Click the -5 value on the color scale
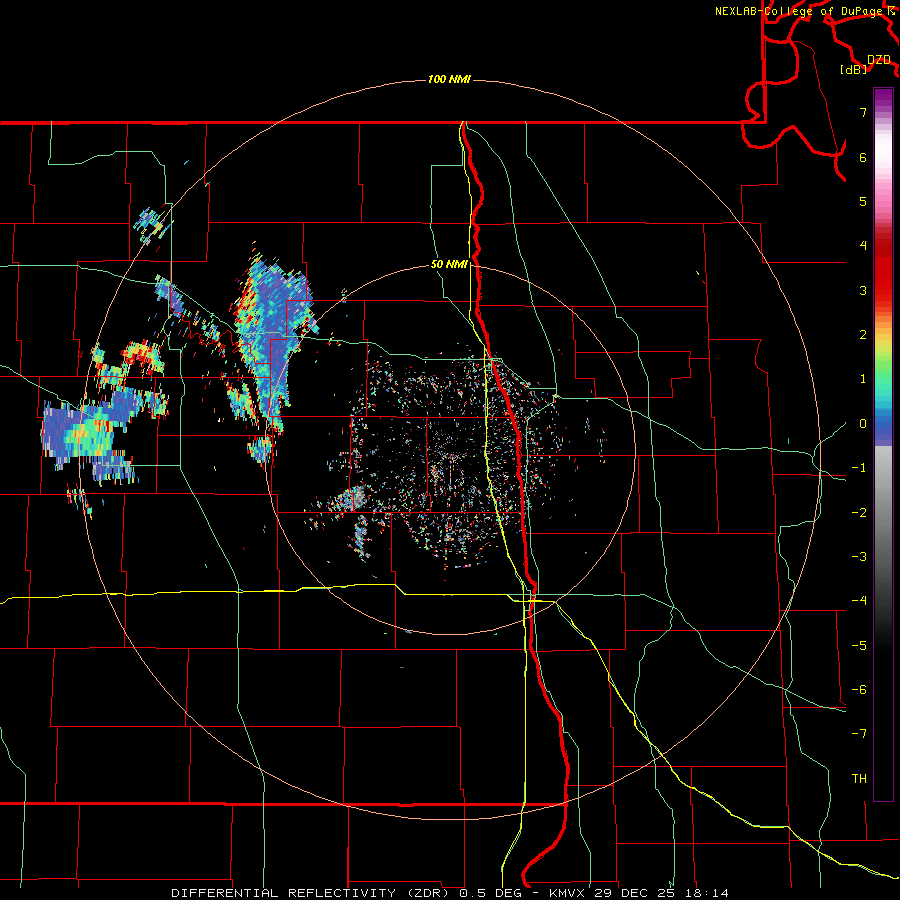 (x=859, y=645)
